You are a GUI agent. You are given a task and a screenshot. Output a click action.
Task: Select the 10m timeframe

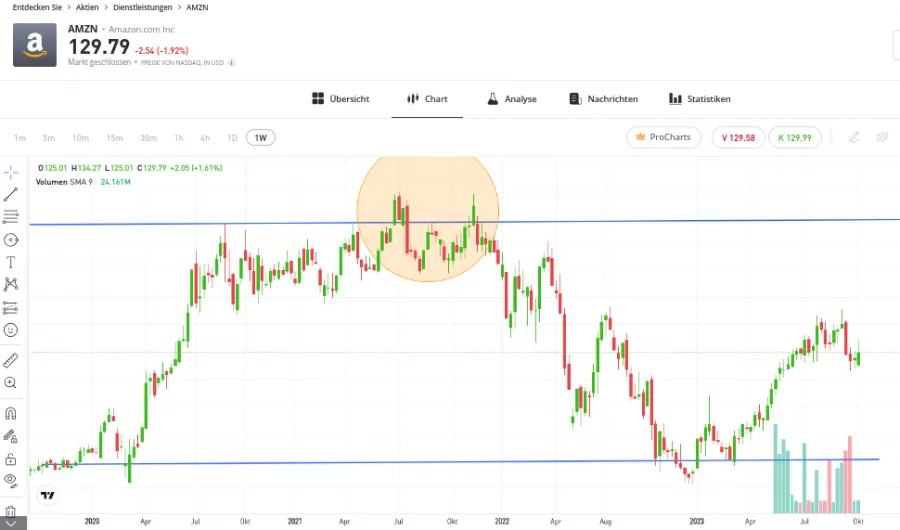coord(80,138)
